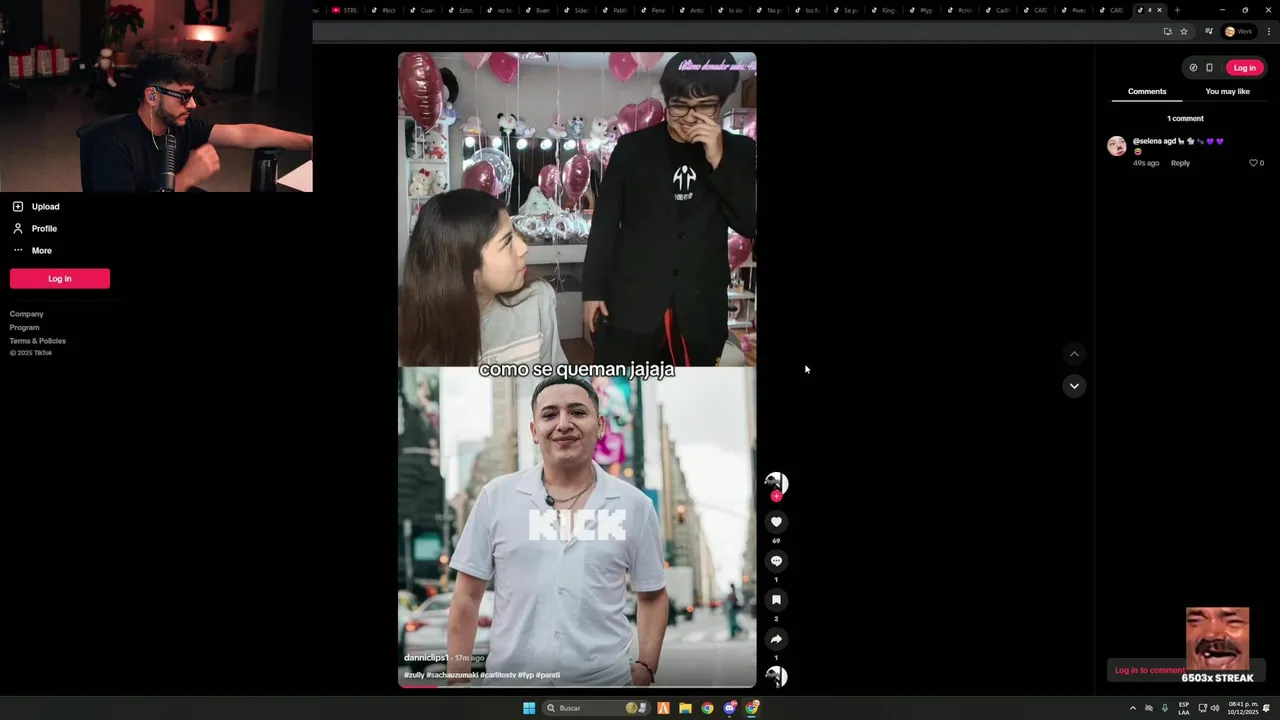Switch to the Comments tab

click(x=1147, y=92)
